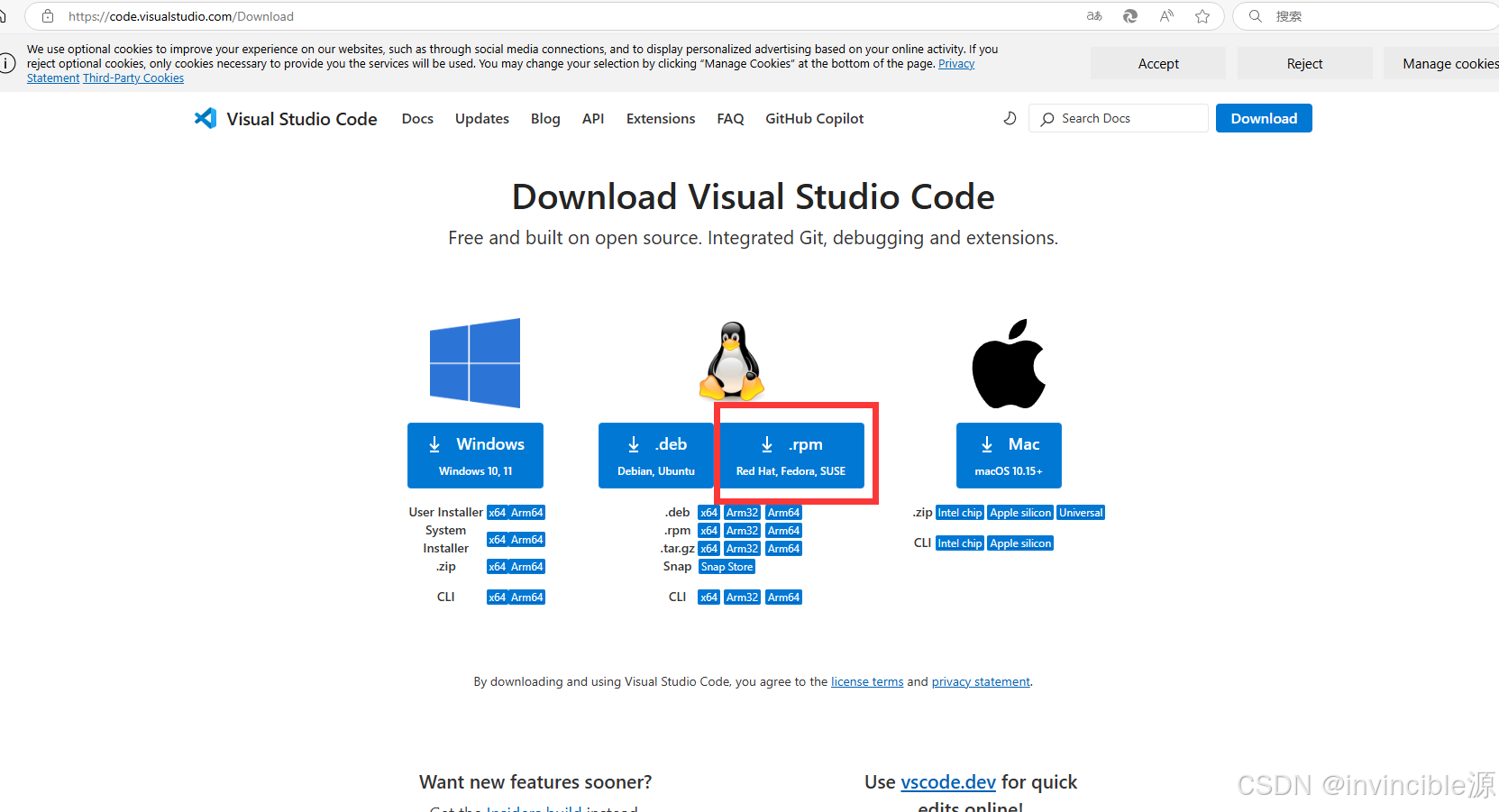Select Universal Mac .zip download
1499x812 pixels.
point(1081,513)
